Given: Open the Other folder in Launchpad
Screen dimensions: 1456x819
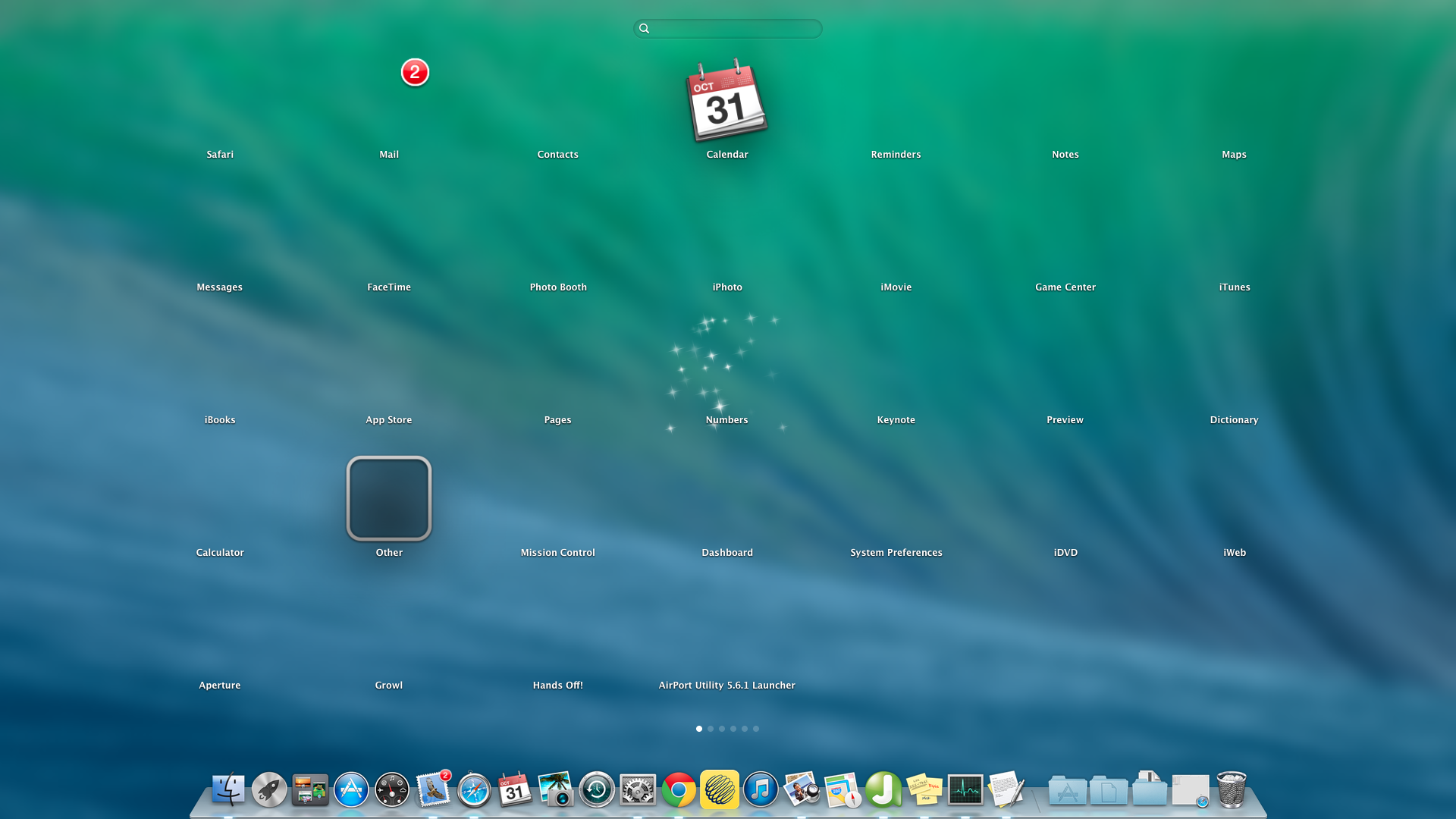Looking at the screenshot, I should 389,498.
